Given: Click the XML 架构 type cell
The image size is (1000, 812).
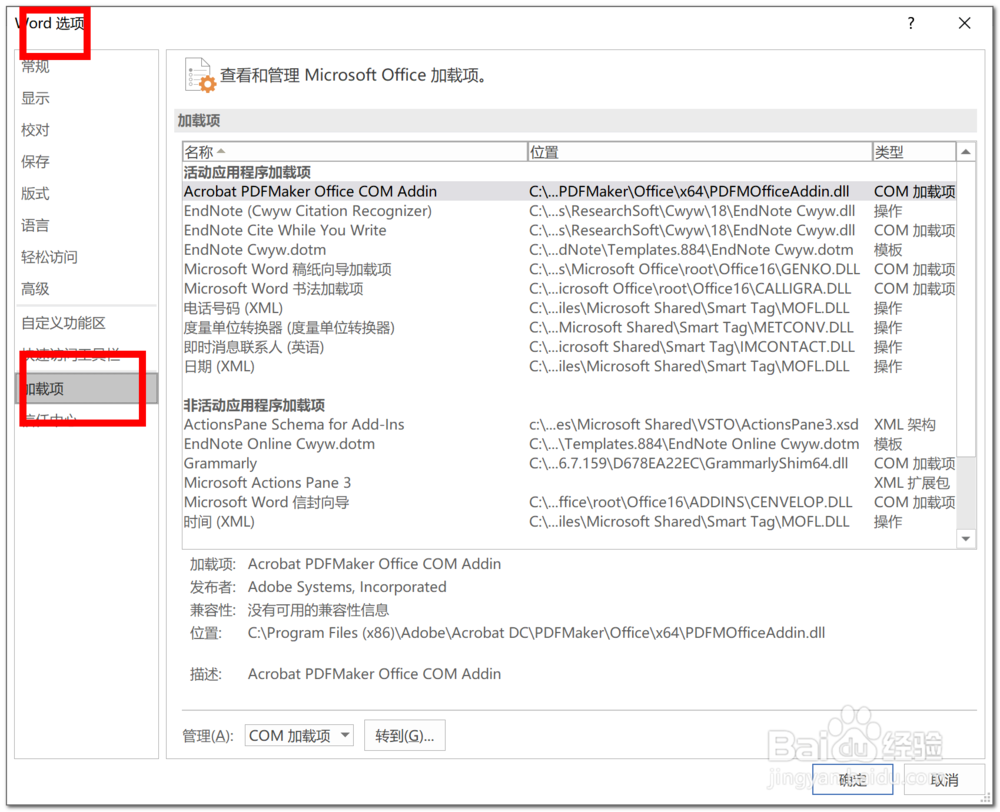Looking at the screenshot, I should pyautogui.click(x=904, y=425).
